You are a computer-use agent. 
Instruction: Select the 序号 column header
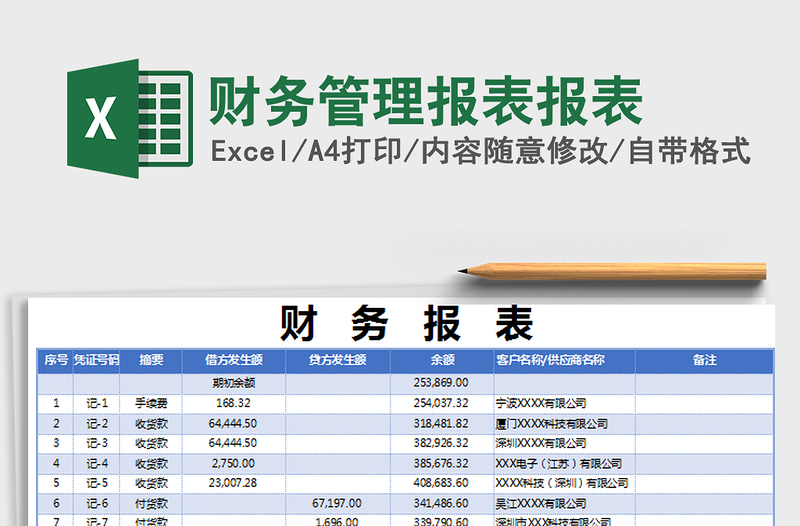click(x=56, y=360)
